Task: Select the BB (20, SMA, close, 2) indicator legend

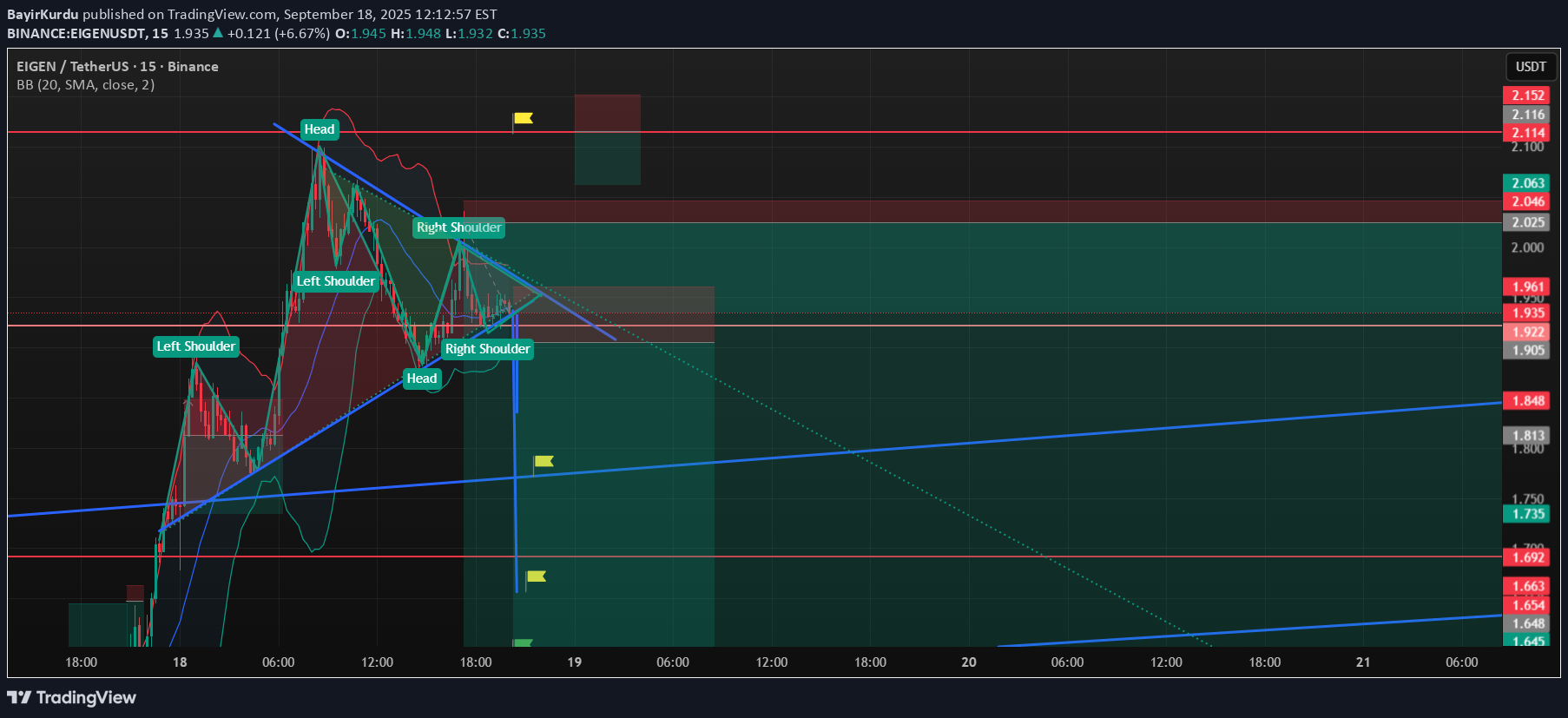Action: pos(86,85)
